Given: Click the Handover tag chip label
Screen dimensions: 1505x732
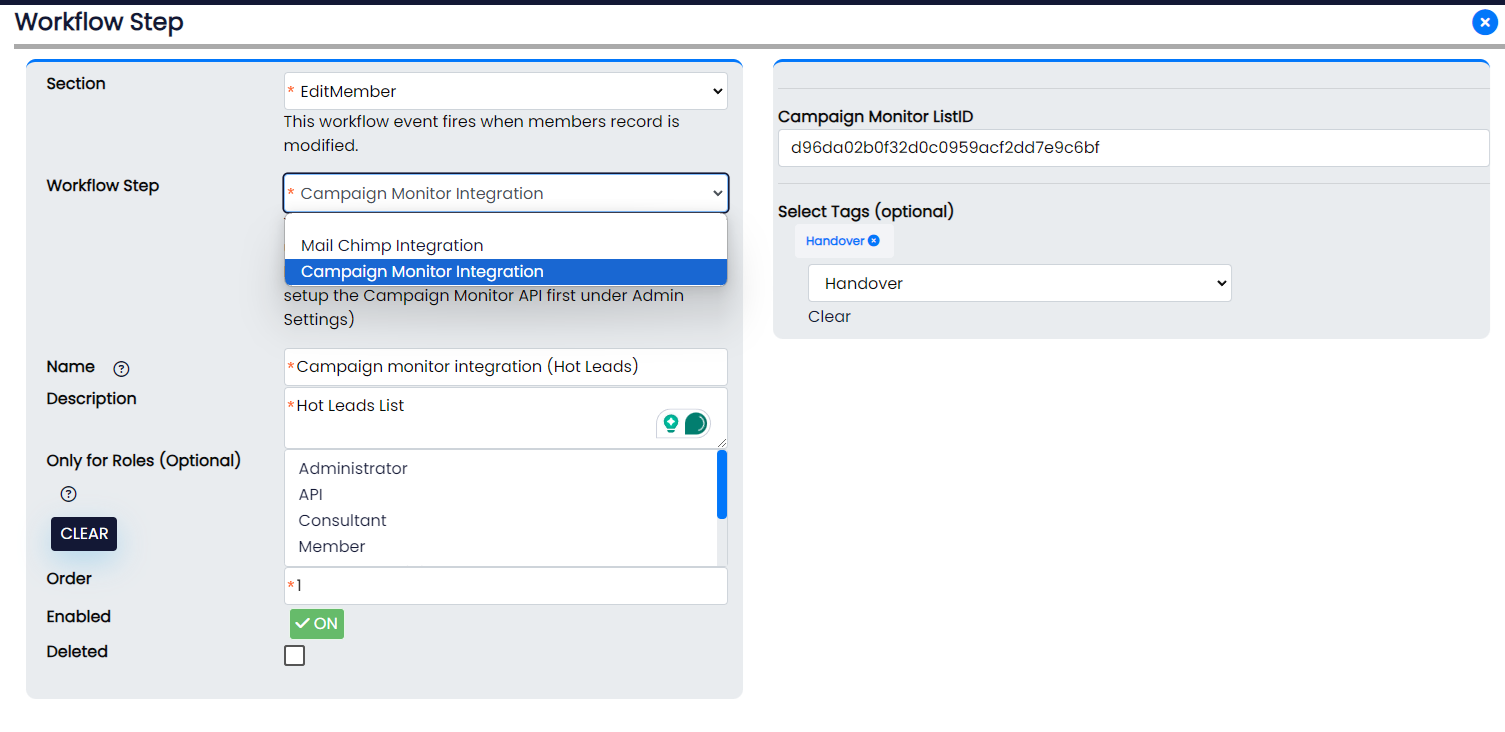Looking at the screenshot, I should point(835,241).
